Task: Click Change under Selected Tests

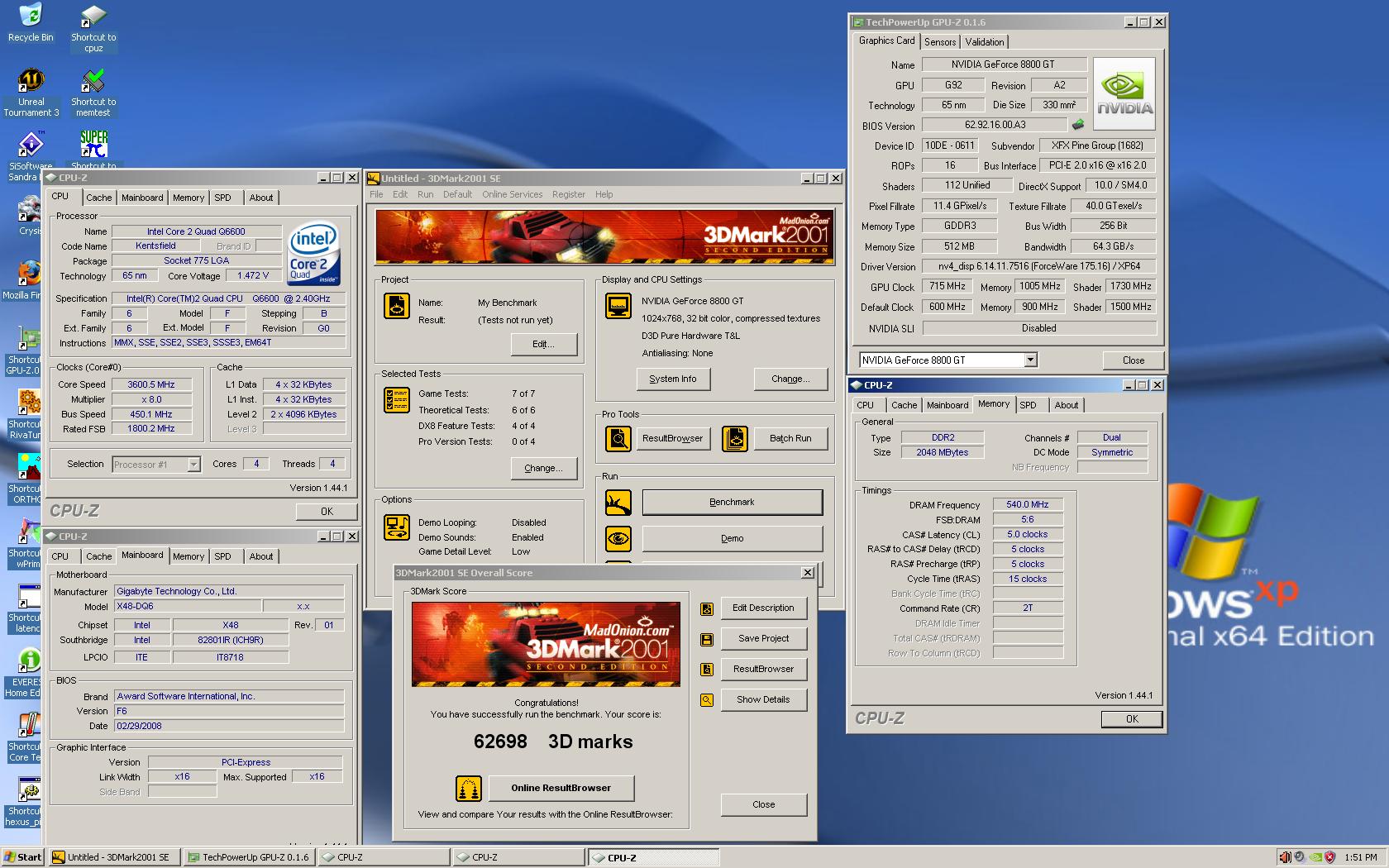Action: click(x=544, y=468)
